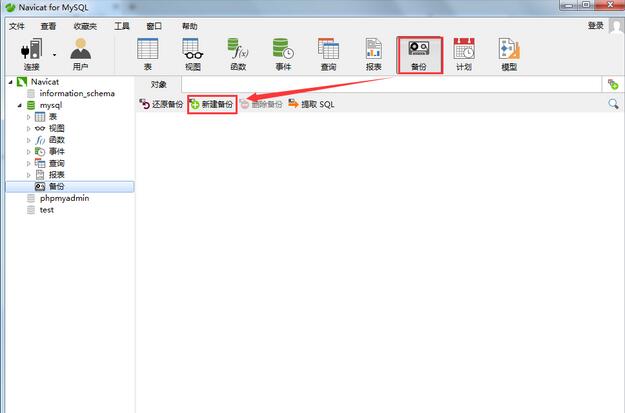Viewport: 625px width, 413px height.
Task: Open the 窗口 menu
Action: pyautogui.click(x=154, y=26)
